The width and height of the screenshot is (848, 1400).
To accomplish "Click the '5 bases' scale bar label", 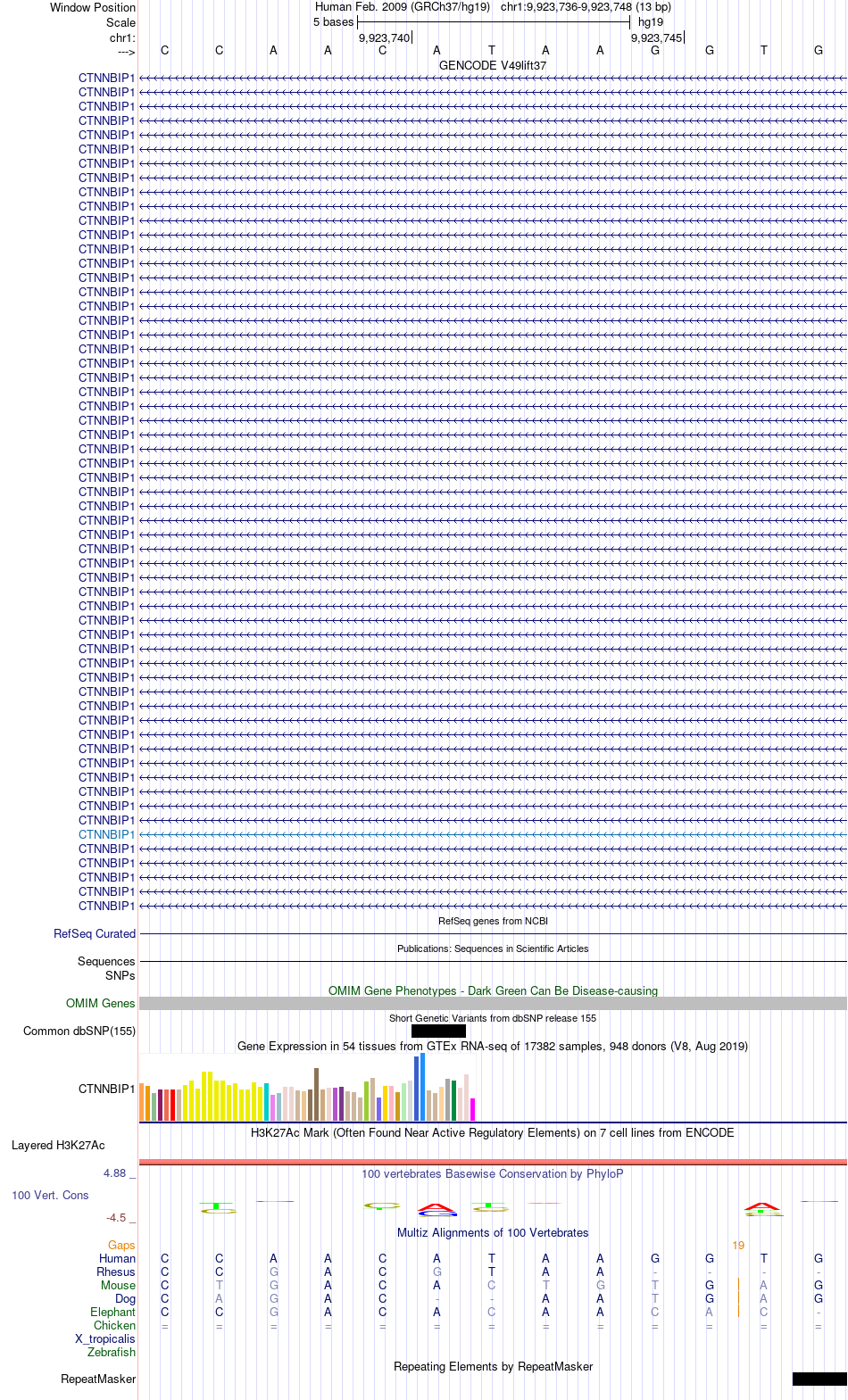I will click(333, 21).
